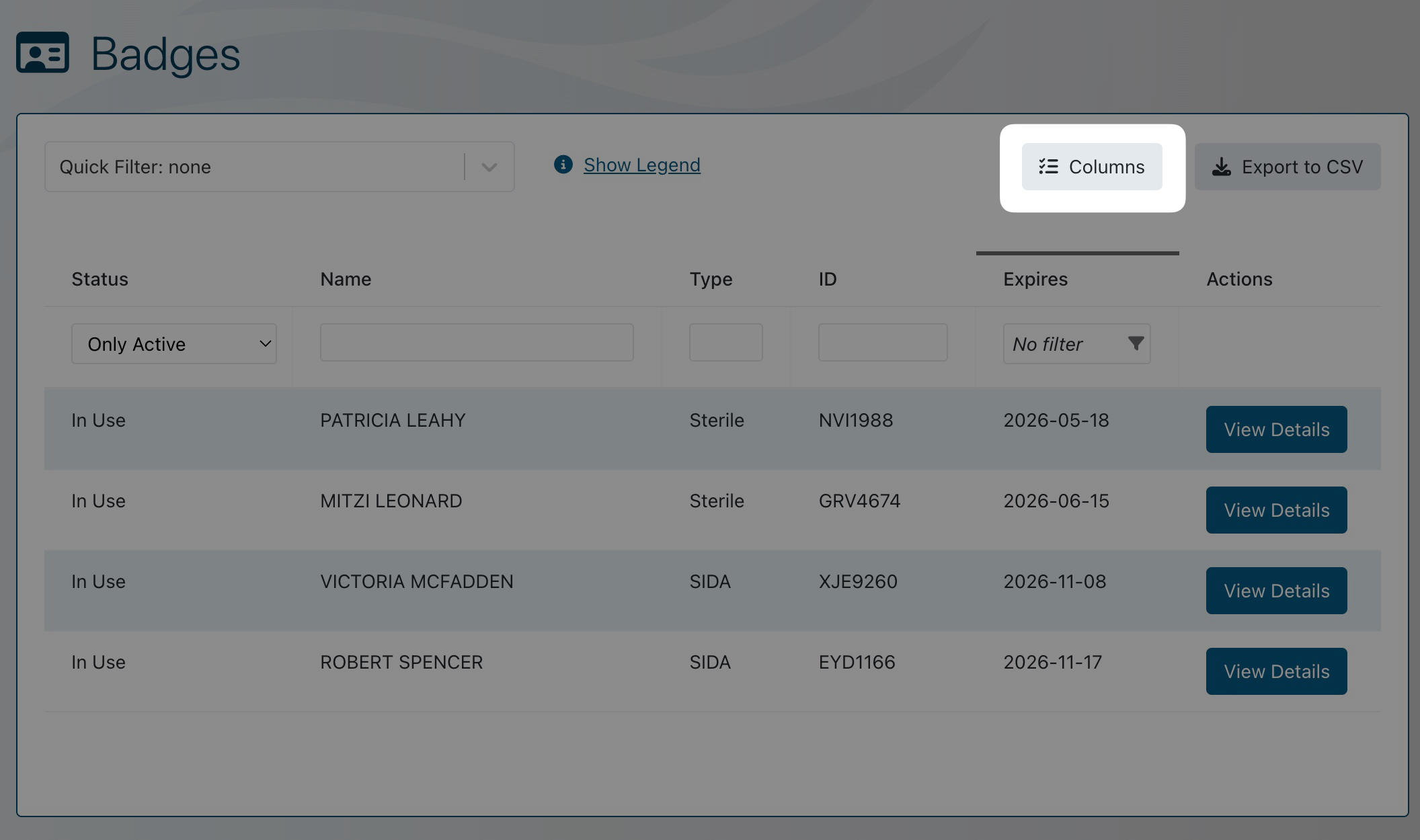Sort by the Expires column header
This screenshot has width=1420, height=840.
[x=1035, y=279]
